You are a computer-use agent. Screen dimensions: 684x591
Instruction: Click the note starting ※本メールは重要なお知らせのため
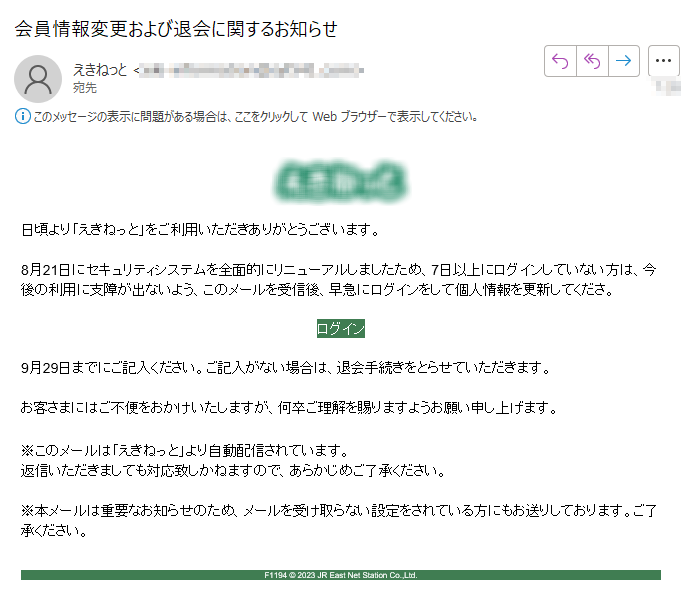[x=339, y=520]
